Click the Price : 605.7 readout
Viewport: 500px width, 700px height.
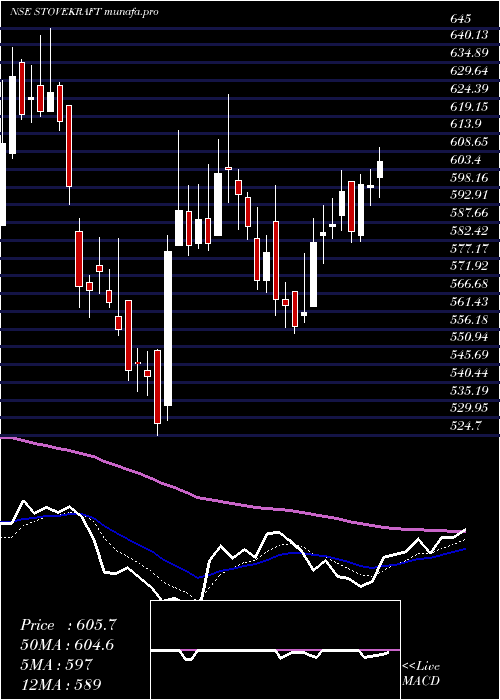68,625
